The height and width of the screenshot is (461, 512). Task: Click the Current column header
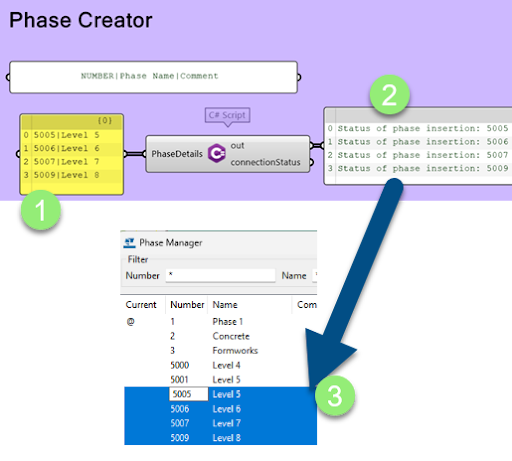(x=141, y=305)
